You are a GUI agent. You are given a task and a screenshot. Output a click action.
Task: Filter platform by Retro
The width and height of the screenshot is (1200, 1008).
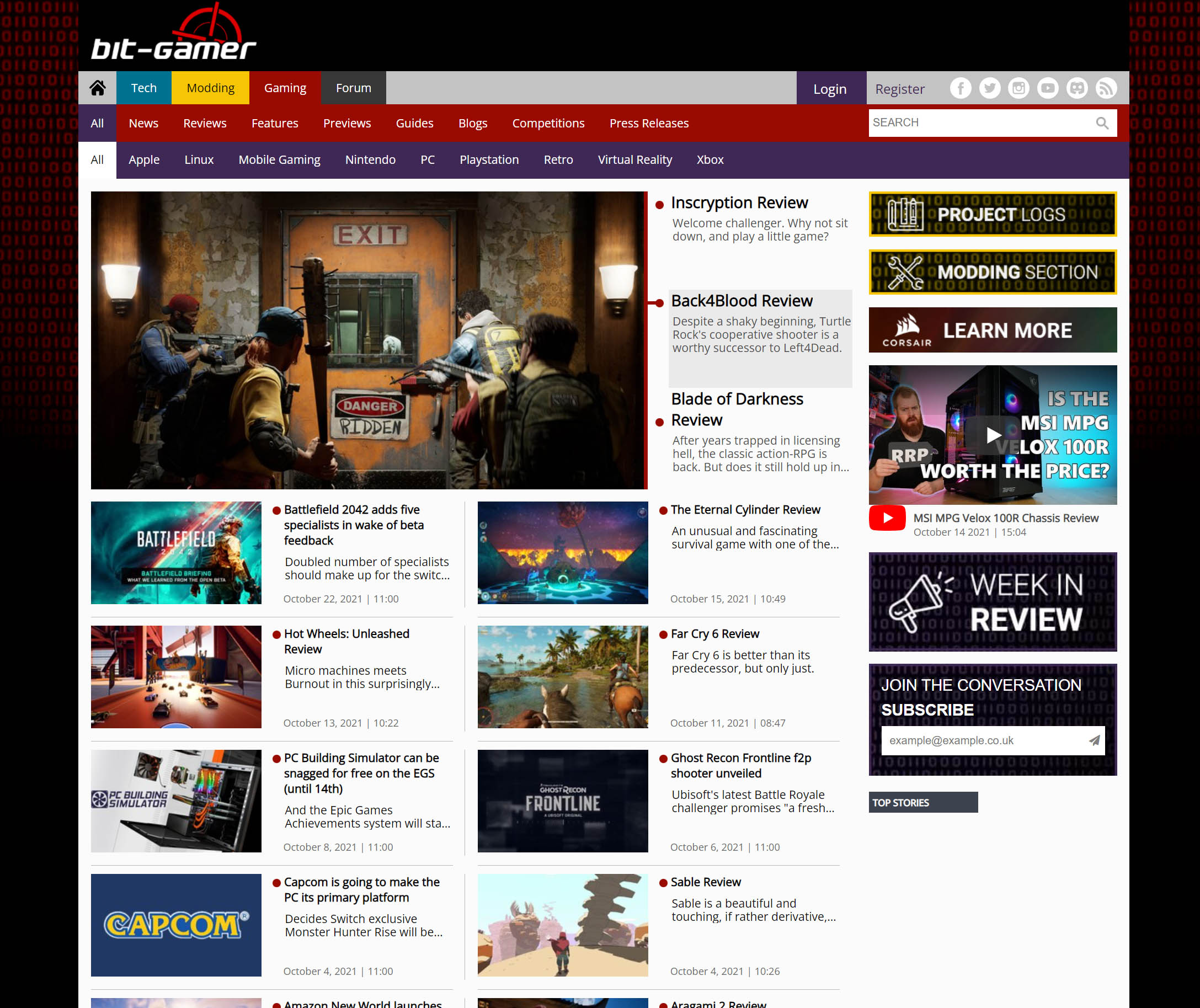pyautogui.click(x=558, y=160)
